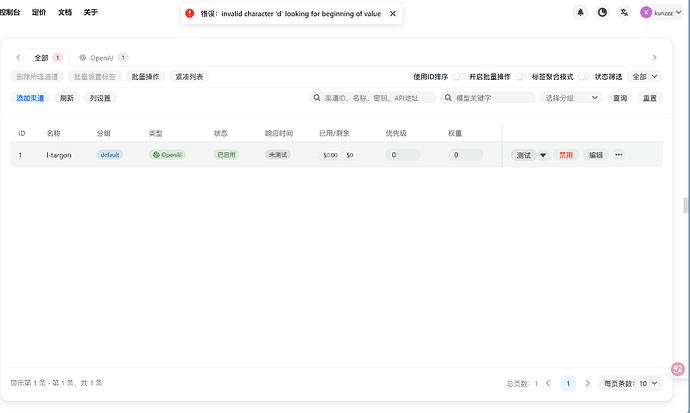Open the notifications bell icon
690x413 pixels.
pos(580,12)
